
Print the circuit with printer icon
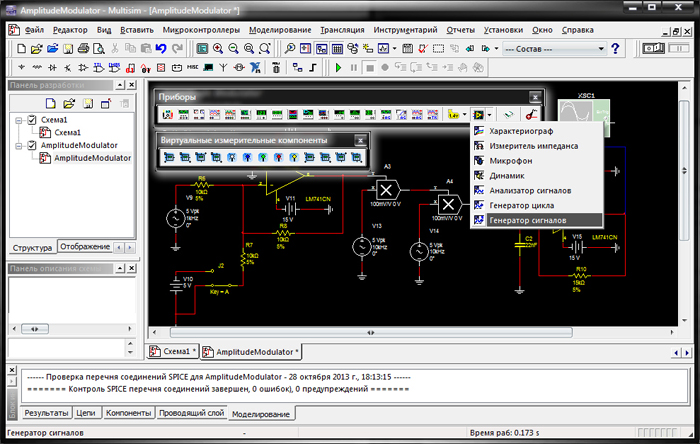coord(83,49)
